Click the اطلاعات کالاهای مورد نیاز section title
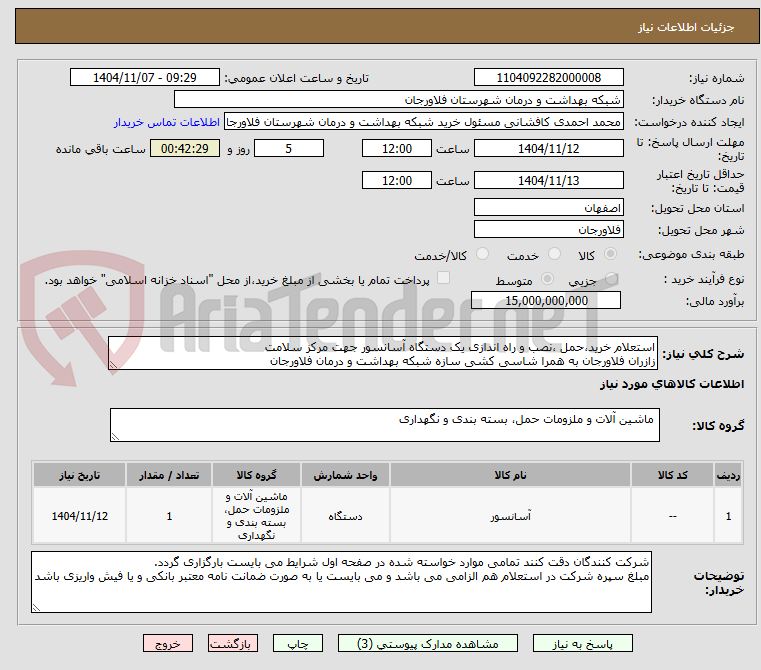761x670 pixels. click(x=672, y=384)
